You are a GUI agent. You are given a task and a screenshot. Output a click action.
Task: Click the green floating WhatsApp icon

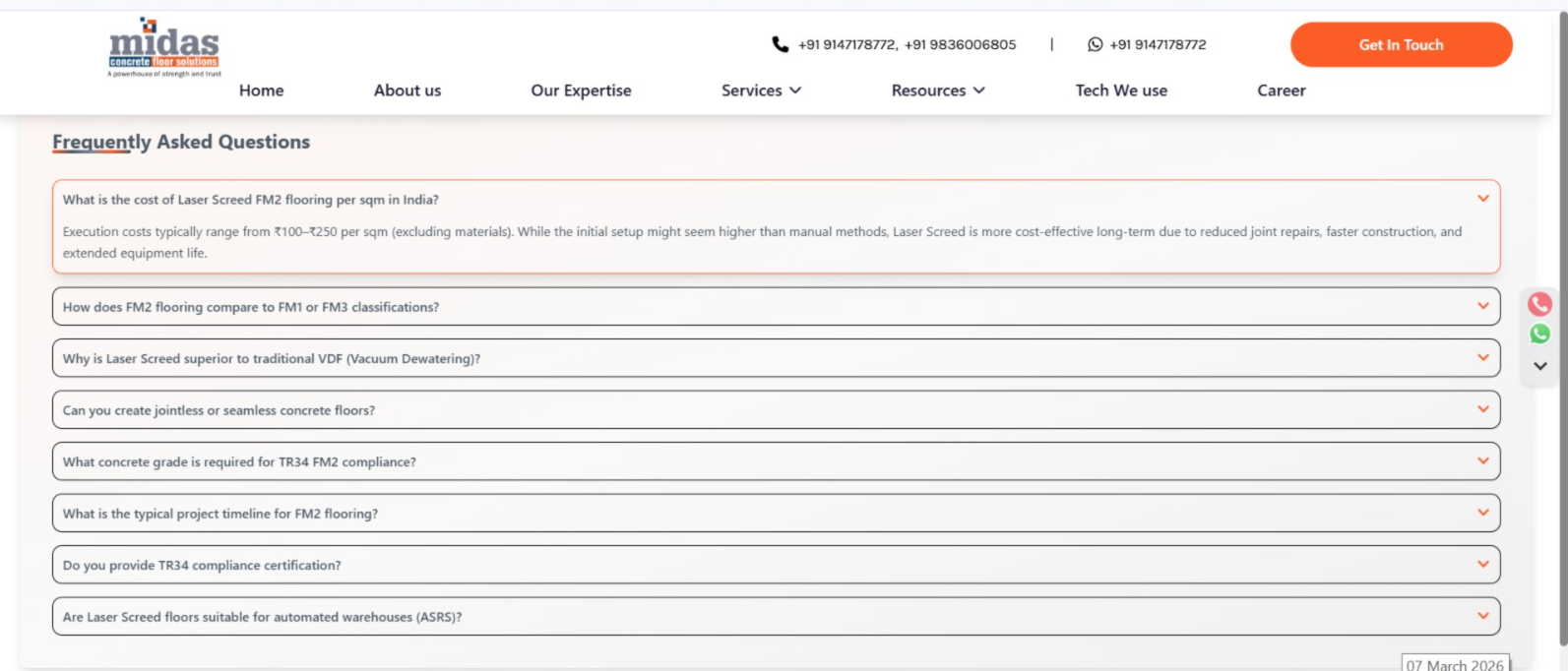pos(1539,335)
